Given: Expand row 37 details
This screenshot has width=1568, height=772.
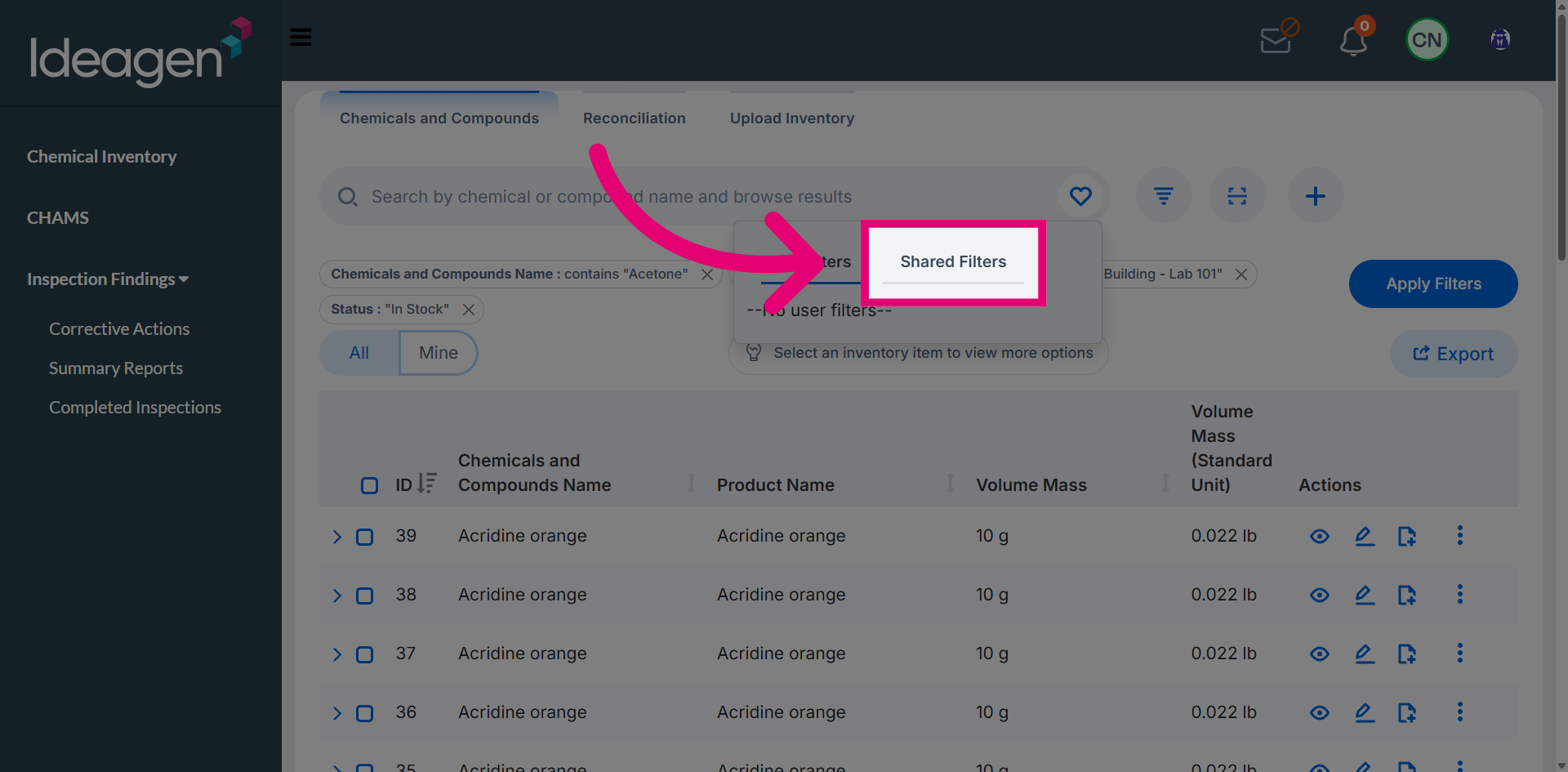Looking at the screenshot, I should coord(336,654).
